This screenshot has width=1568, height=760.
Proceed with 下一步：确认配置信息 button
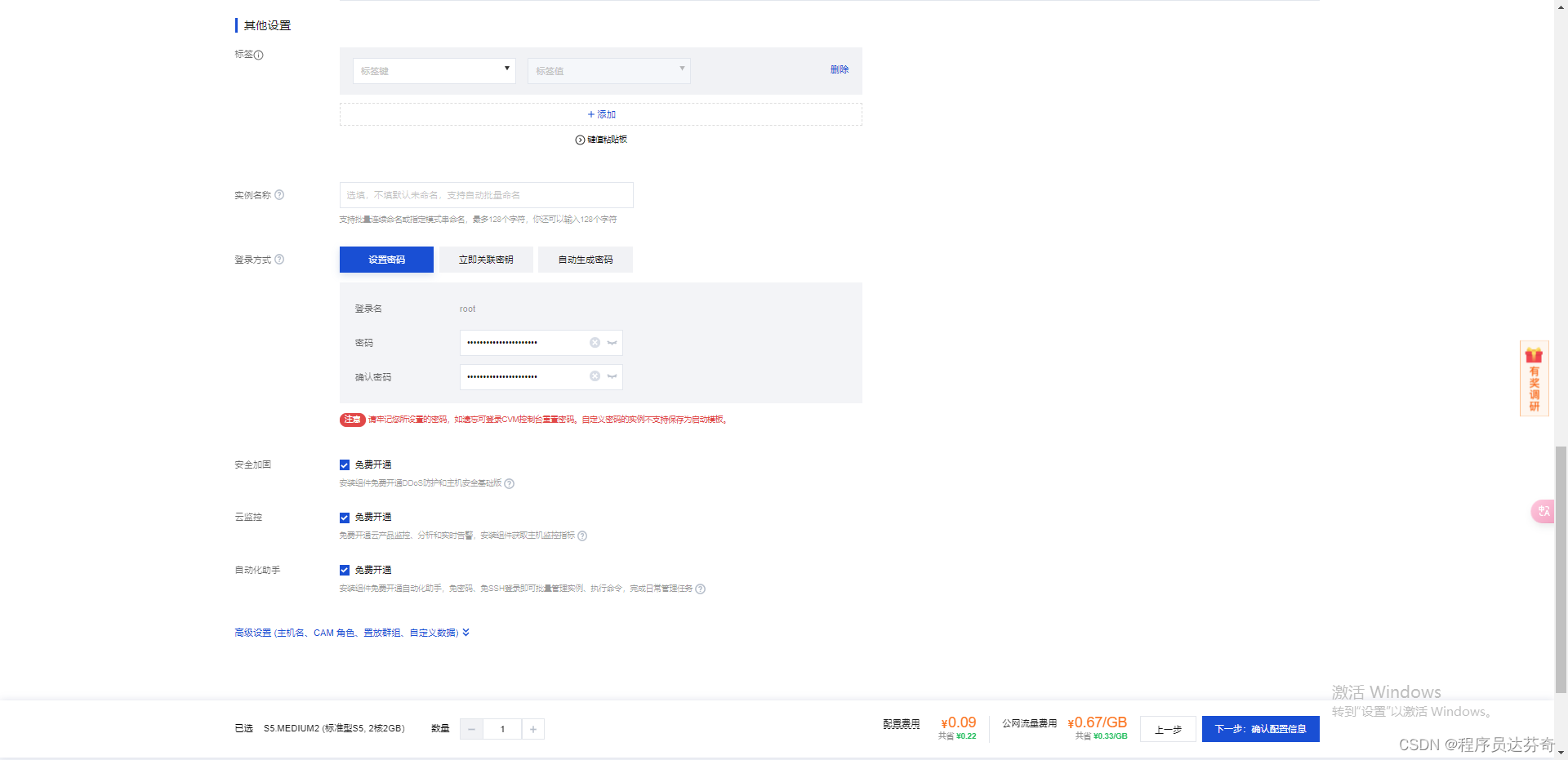pos(1260,729)
